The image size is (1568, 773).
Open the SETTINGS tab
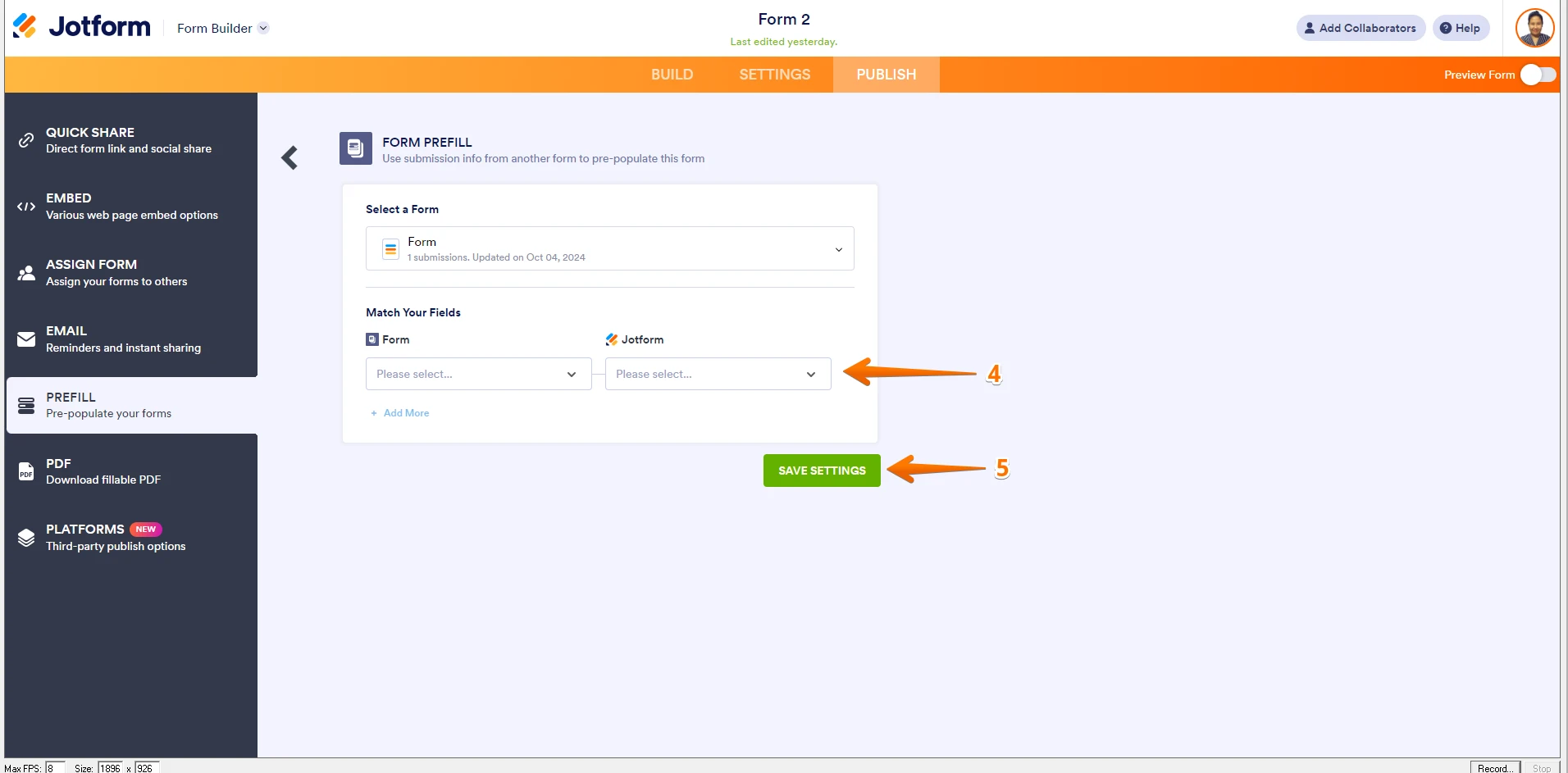774,75
